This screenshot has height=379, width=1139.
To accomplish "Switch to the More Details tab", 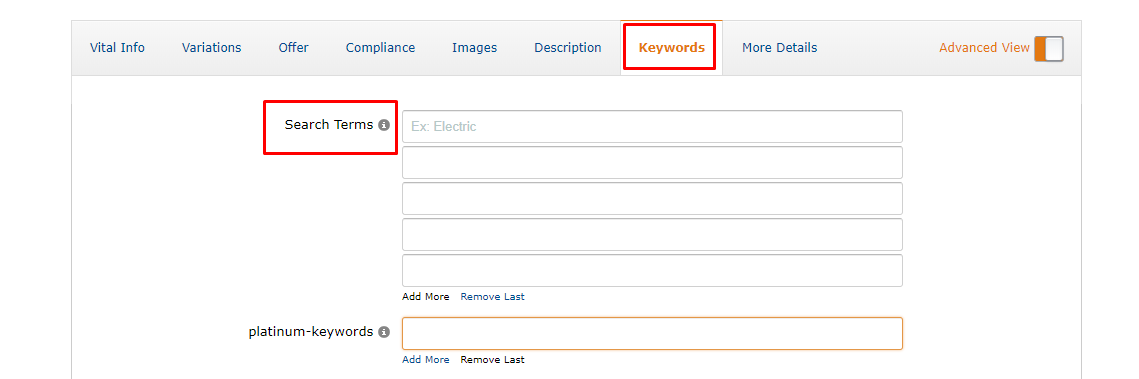I will pyautogui.click(x=779, y=48).
